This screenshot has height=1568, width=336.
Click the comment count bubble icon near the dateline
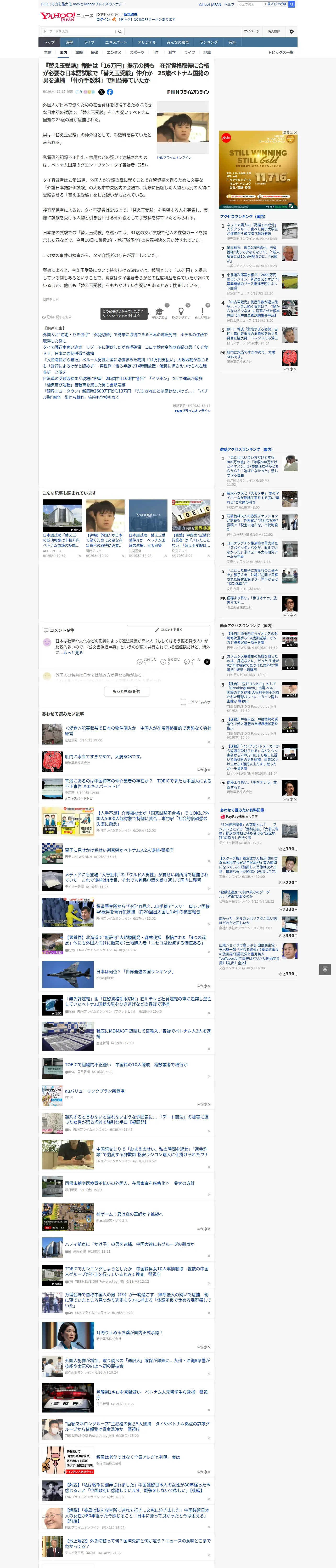pos(77,92)
